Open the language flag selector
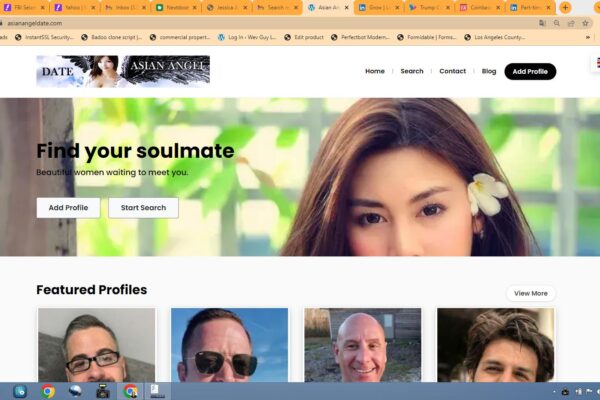Viewport: 600px width, 400px height. (x=596, y=62)
